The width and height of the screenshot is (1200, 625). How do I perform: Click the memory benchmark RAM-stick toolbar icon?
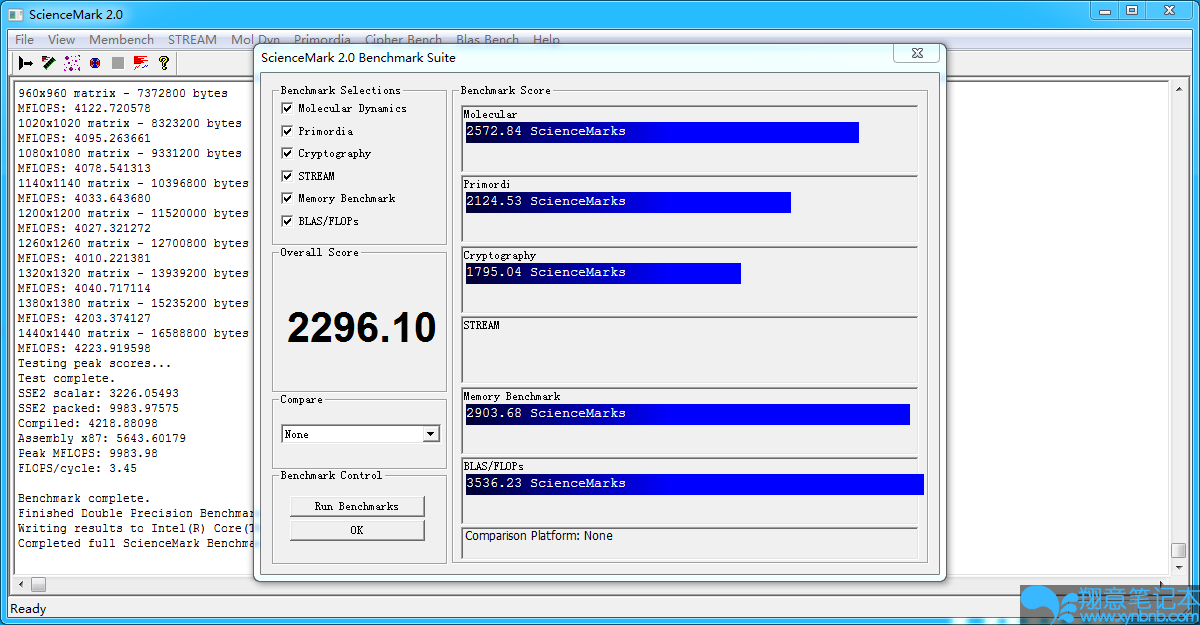(x=49, y=63)
